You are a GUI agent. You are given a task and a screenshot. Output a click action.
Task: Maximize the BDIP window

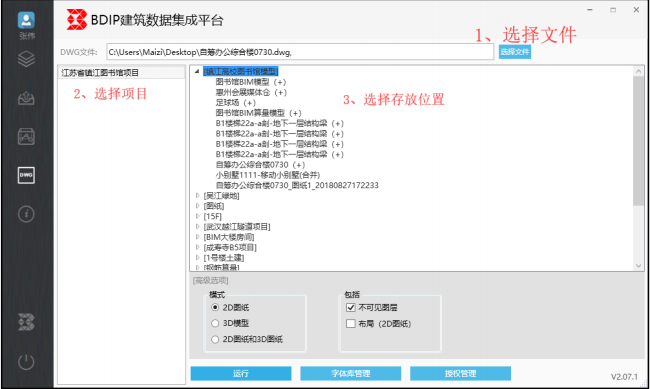613,10
